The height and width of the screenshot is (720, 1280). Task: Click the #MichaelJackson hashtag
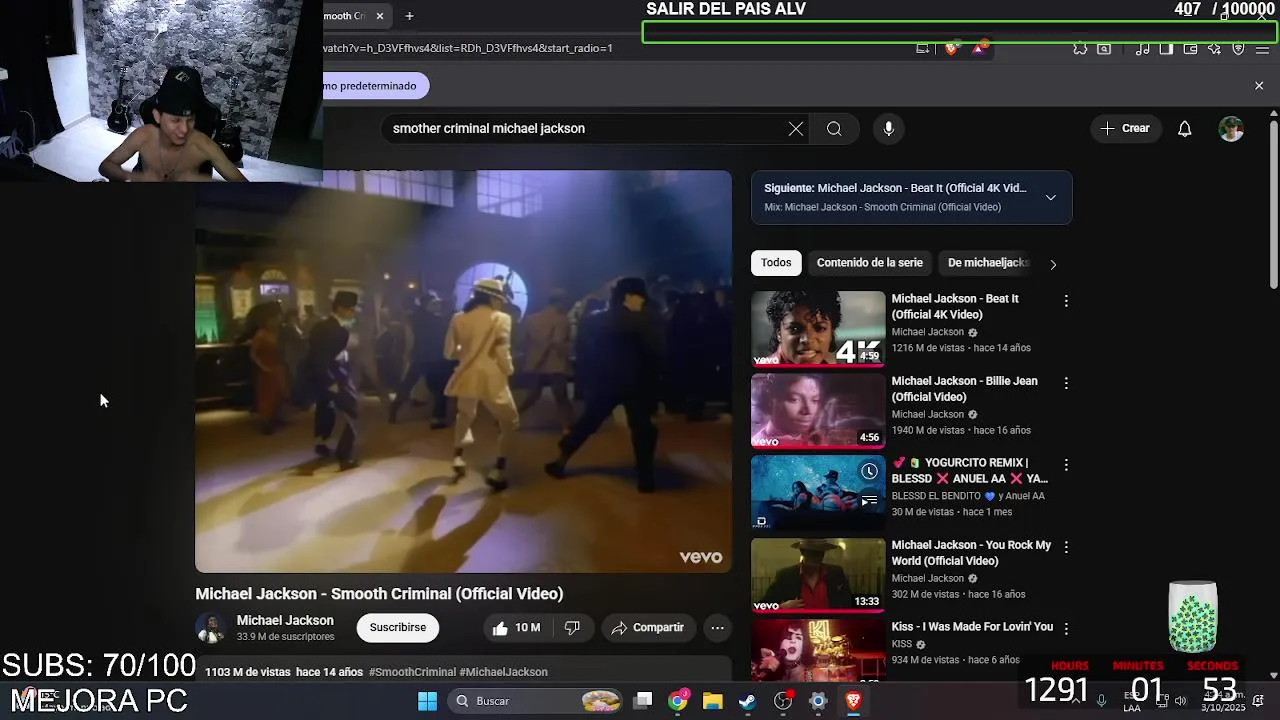[503, 672]
